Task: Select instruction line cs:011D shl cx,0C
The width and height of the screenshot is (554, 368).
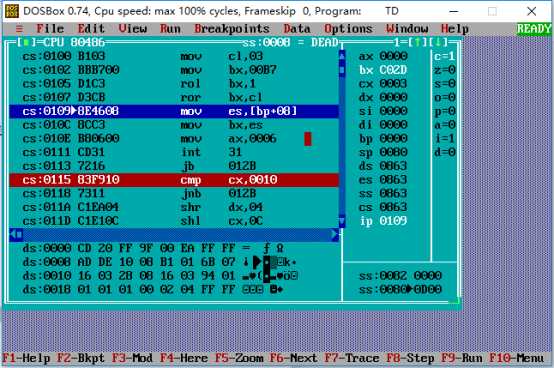Action: pyautogui.click(x=174, y=221)
